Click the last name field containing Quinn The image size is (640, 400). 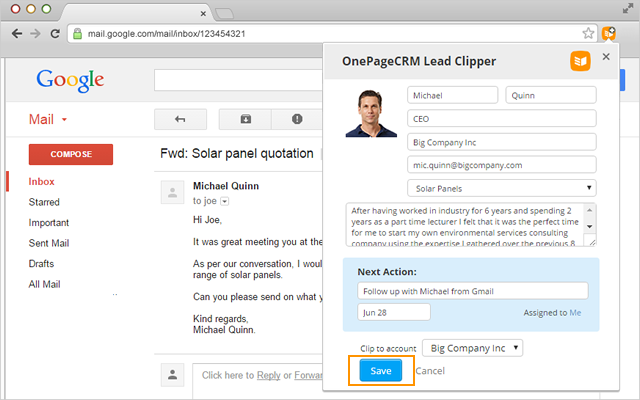551,95
